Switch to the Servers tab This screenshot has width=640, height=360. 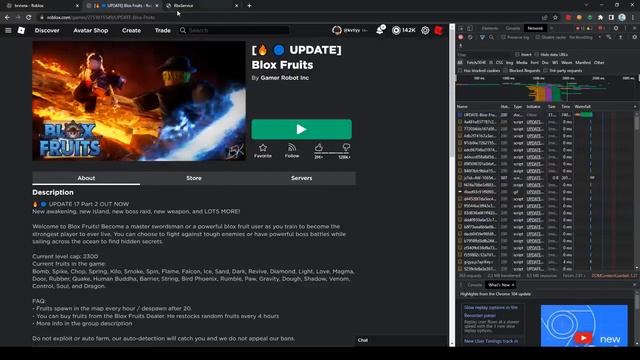click(x=302, y=178)
